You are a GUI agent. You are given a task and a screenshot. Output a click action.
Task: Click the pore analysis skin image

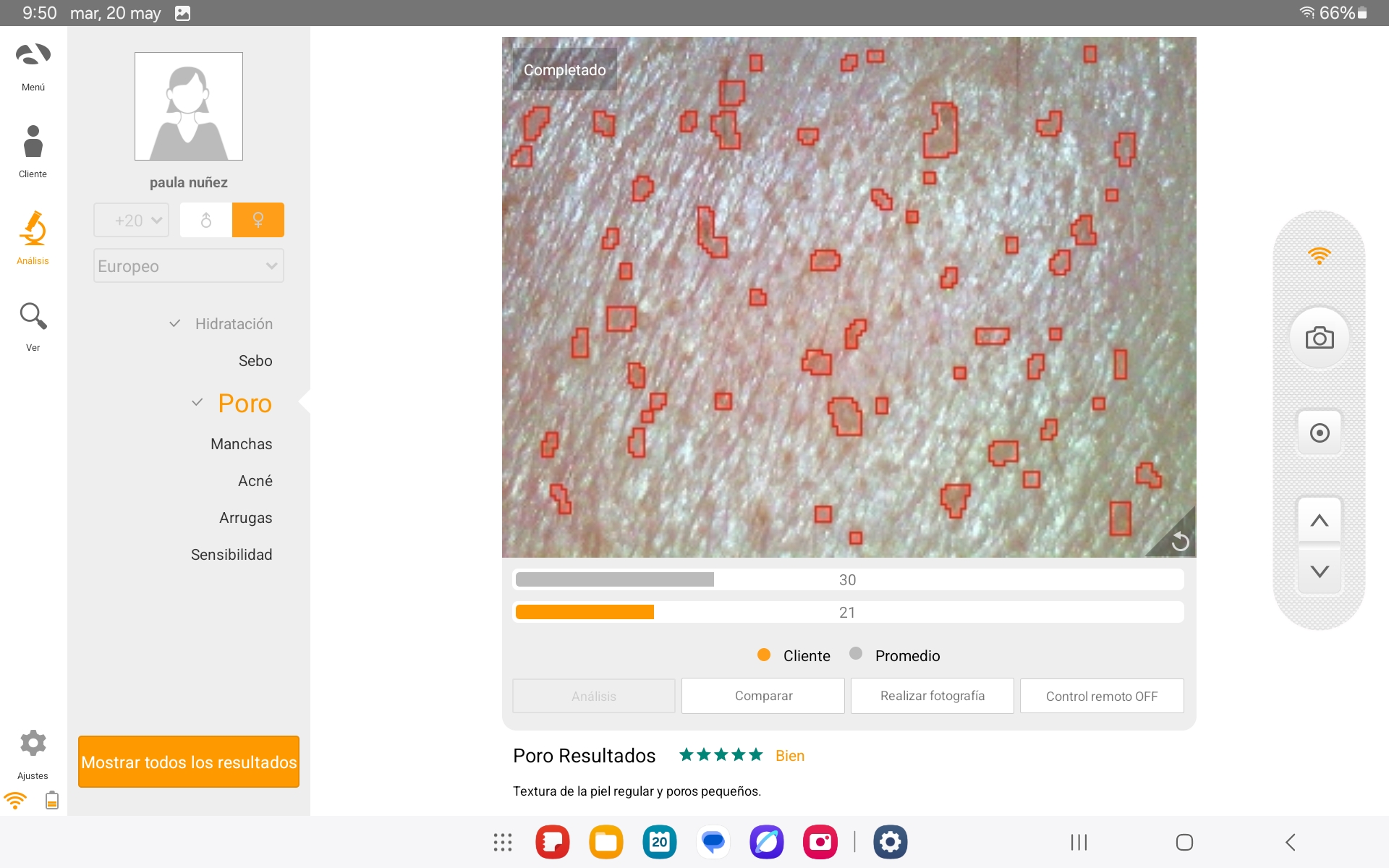click(849, 297)
